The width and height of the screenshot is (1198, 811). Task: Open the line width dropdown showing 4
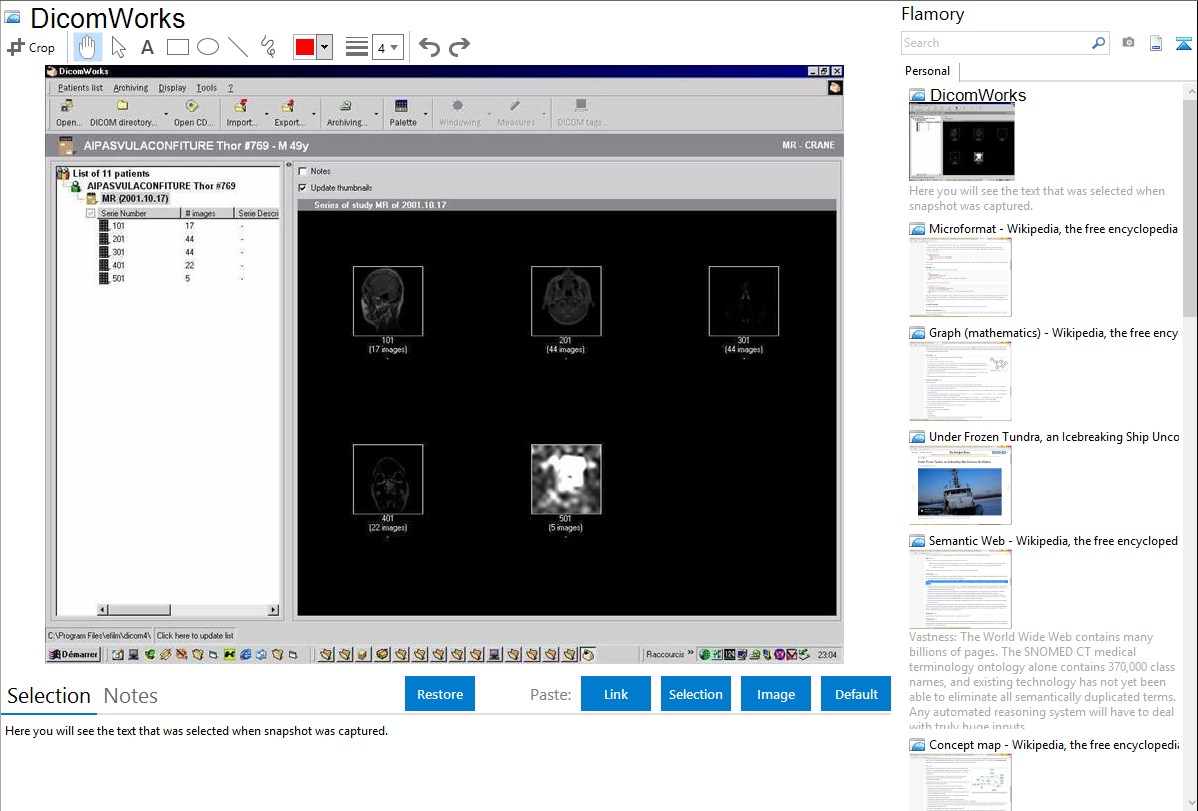[388, 47]
